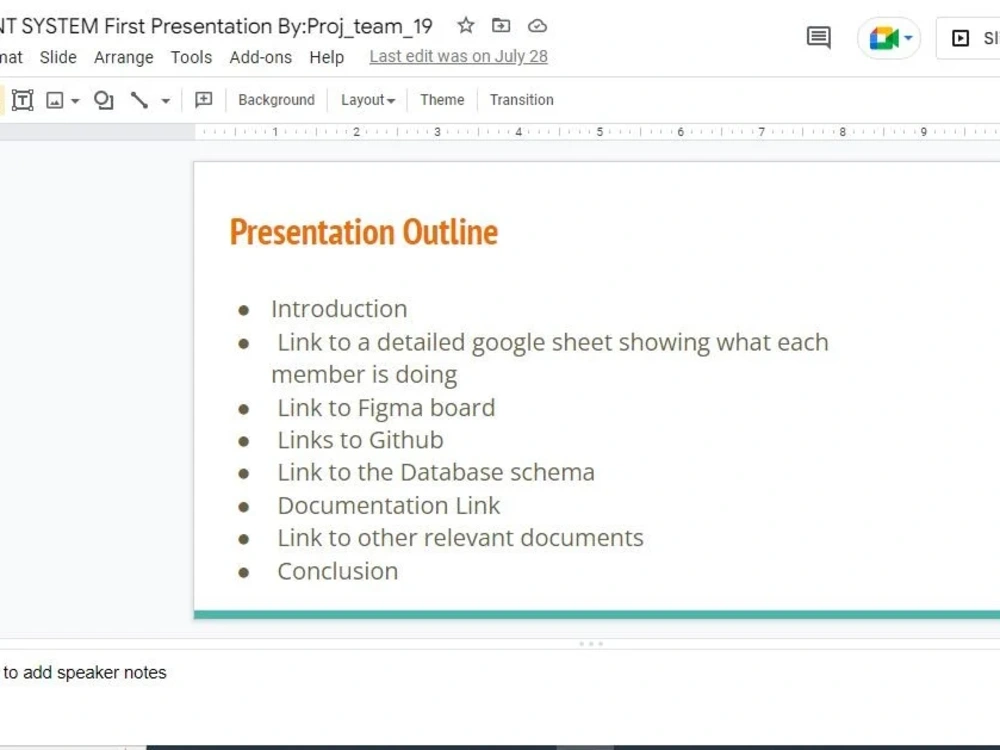
Task: Click the 'Introduction' bullet text
Action: coord(339,309)
